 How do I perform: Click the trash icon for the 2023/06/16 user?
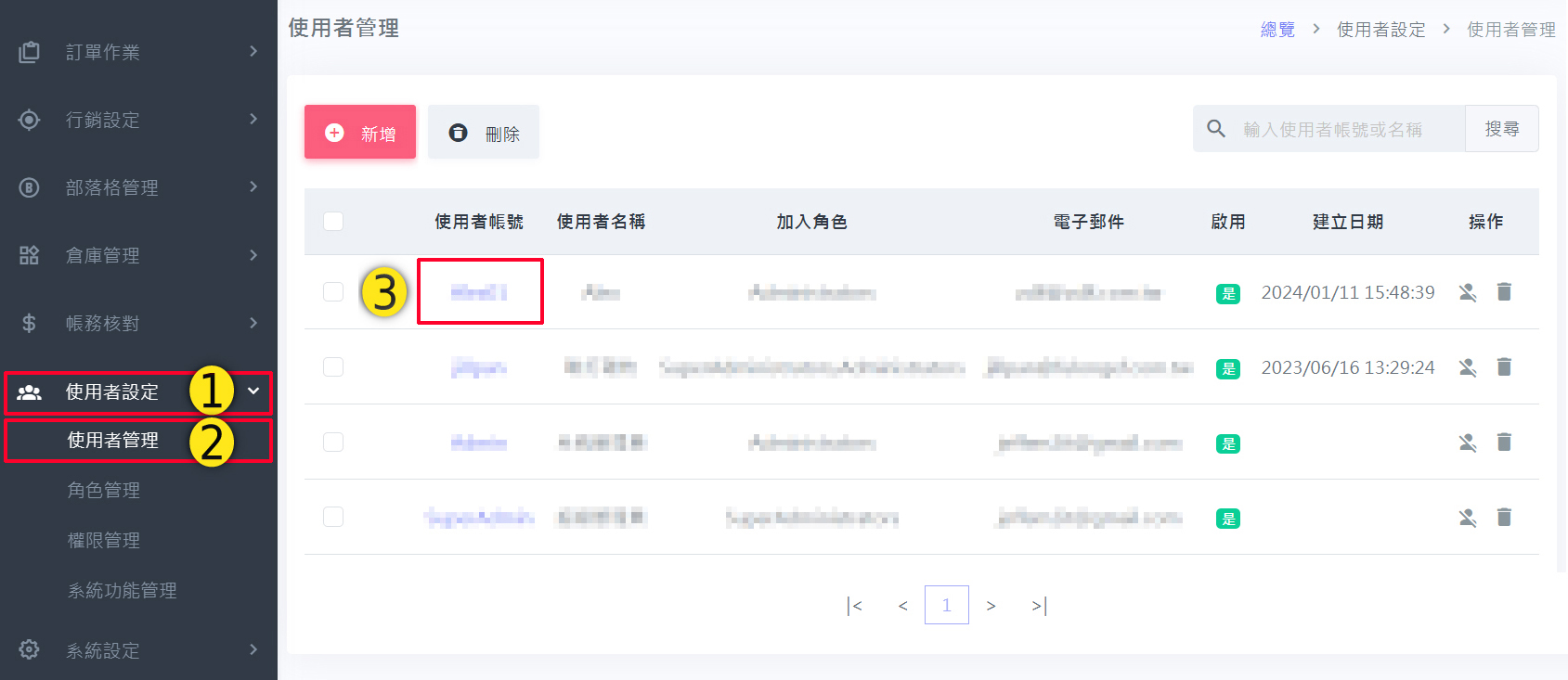click(x=1504, y=367)
